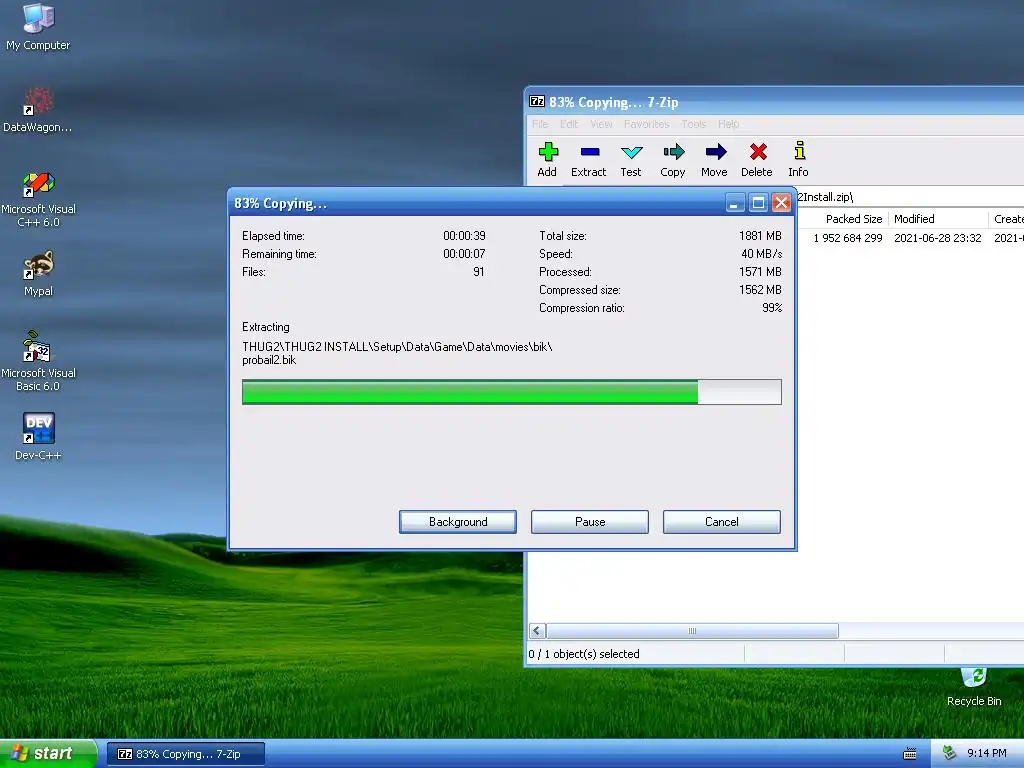Click the file name probail2.bik
The width and height of the screenshot is (1024, 768).
click(269, 360)
